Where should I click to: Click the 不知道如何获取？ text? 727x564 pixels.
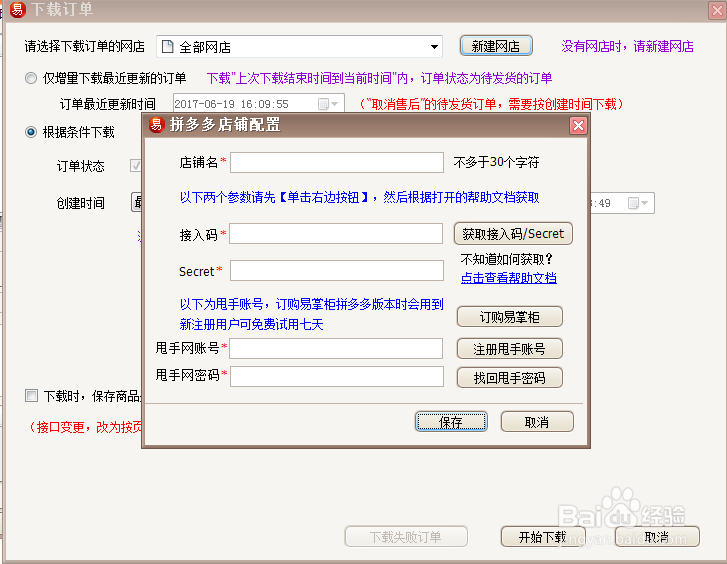pos(506,259)
